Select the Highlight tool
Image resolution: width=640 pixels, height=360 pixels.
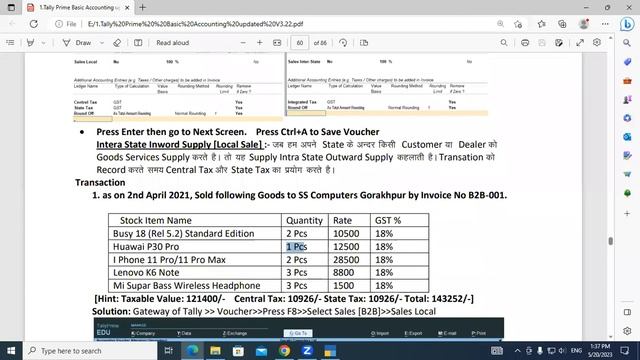[x=30, y=42]
